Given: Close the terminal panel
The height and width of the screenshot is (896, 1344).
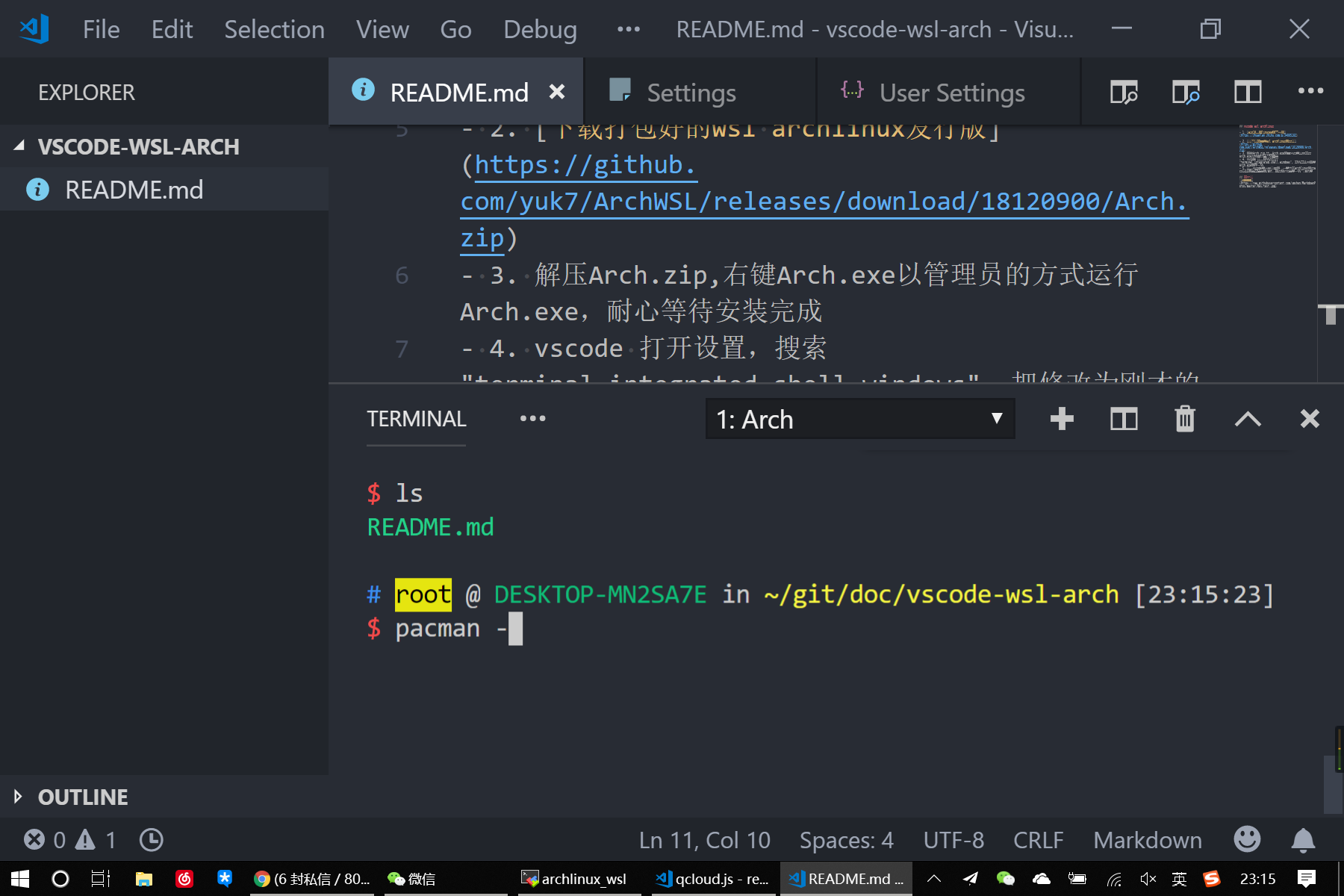Looking at the screenshot, I should [1310, 419].
